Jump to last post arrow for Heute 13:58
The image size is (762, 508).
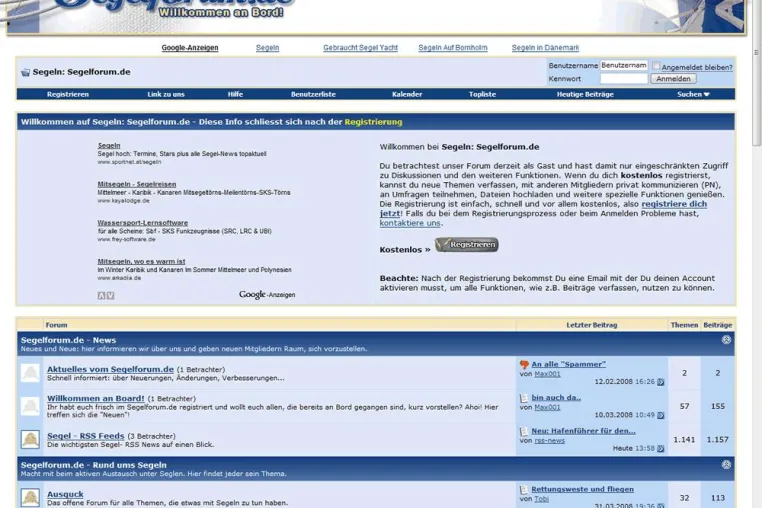[660, 449]
